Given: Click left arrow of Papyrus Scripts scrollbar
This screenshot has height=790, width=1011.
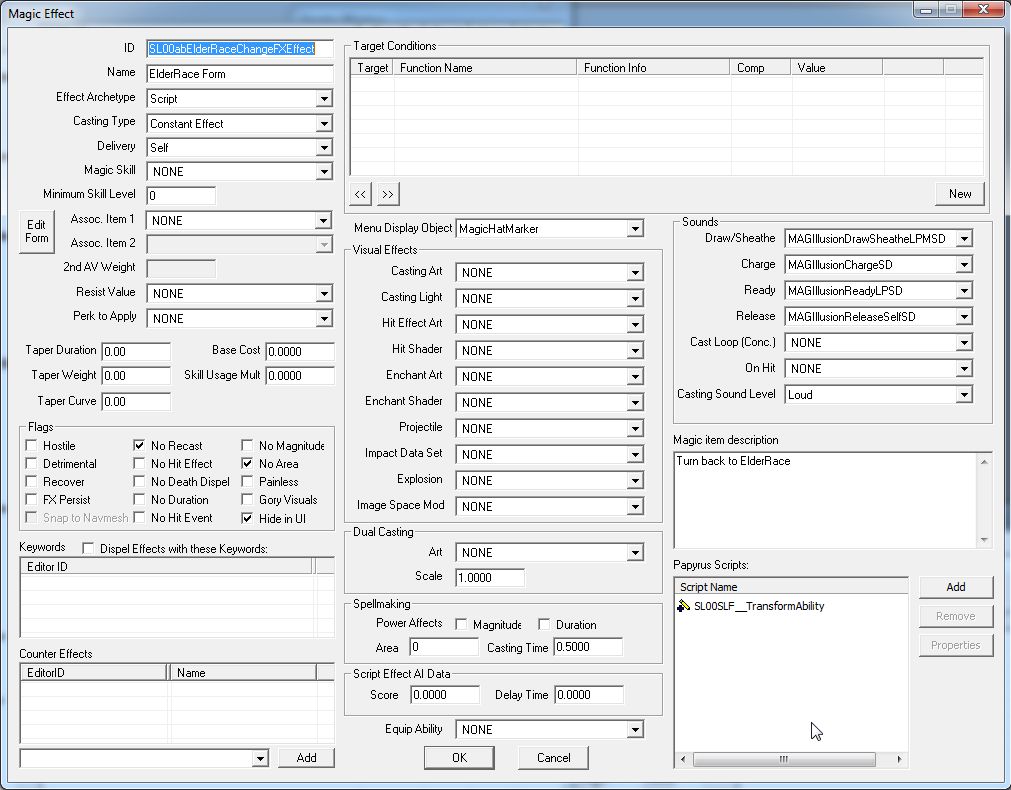Looking at the screenshot, I should (x=682, y=760).
